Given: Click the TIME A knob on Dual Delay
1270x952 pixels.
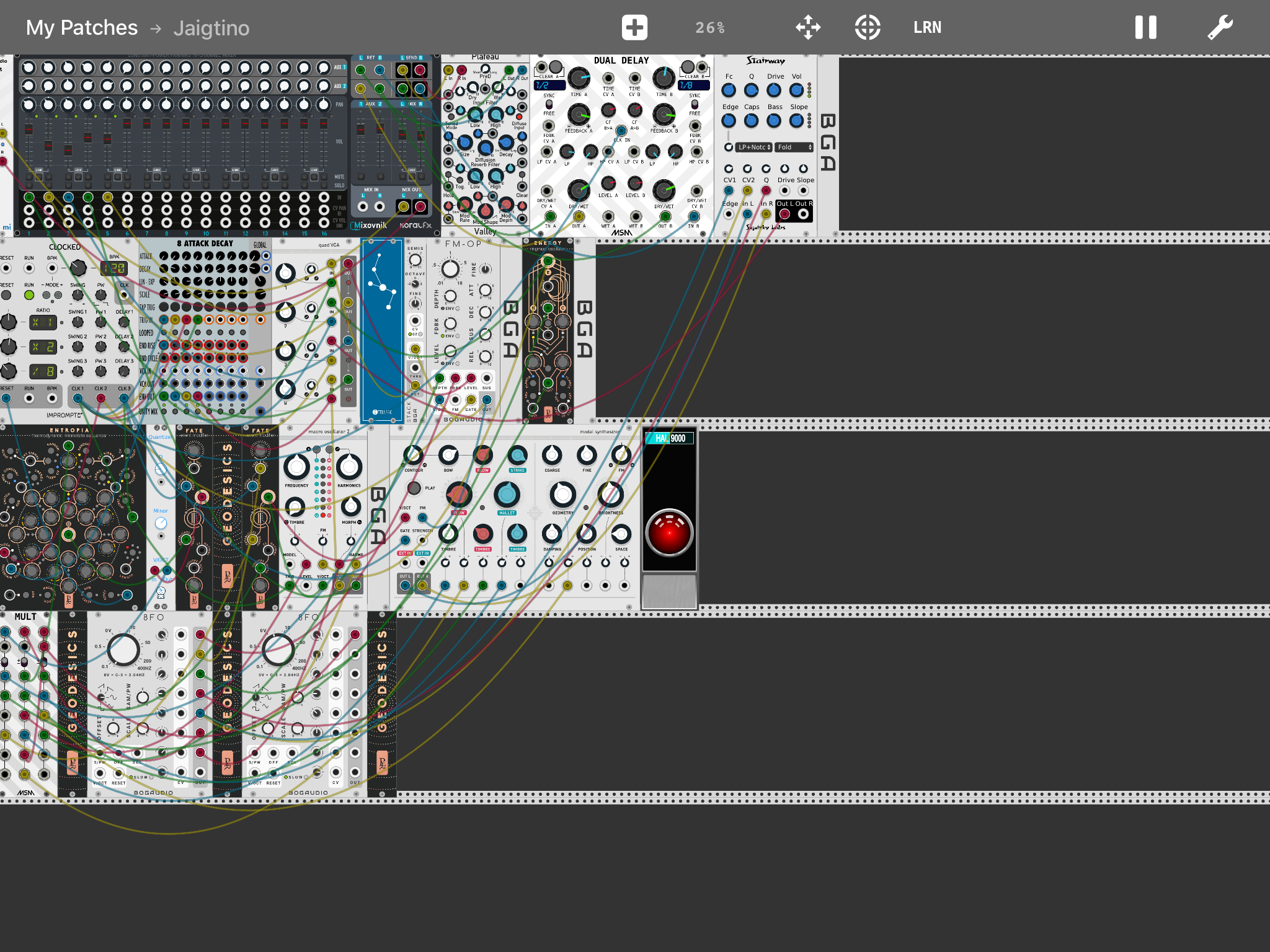Looking at the screenshot, I should (x=579, y=78).
